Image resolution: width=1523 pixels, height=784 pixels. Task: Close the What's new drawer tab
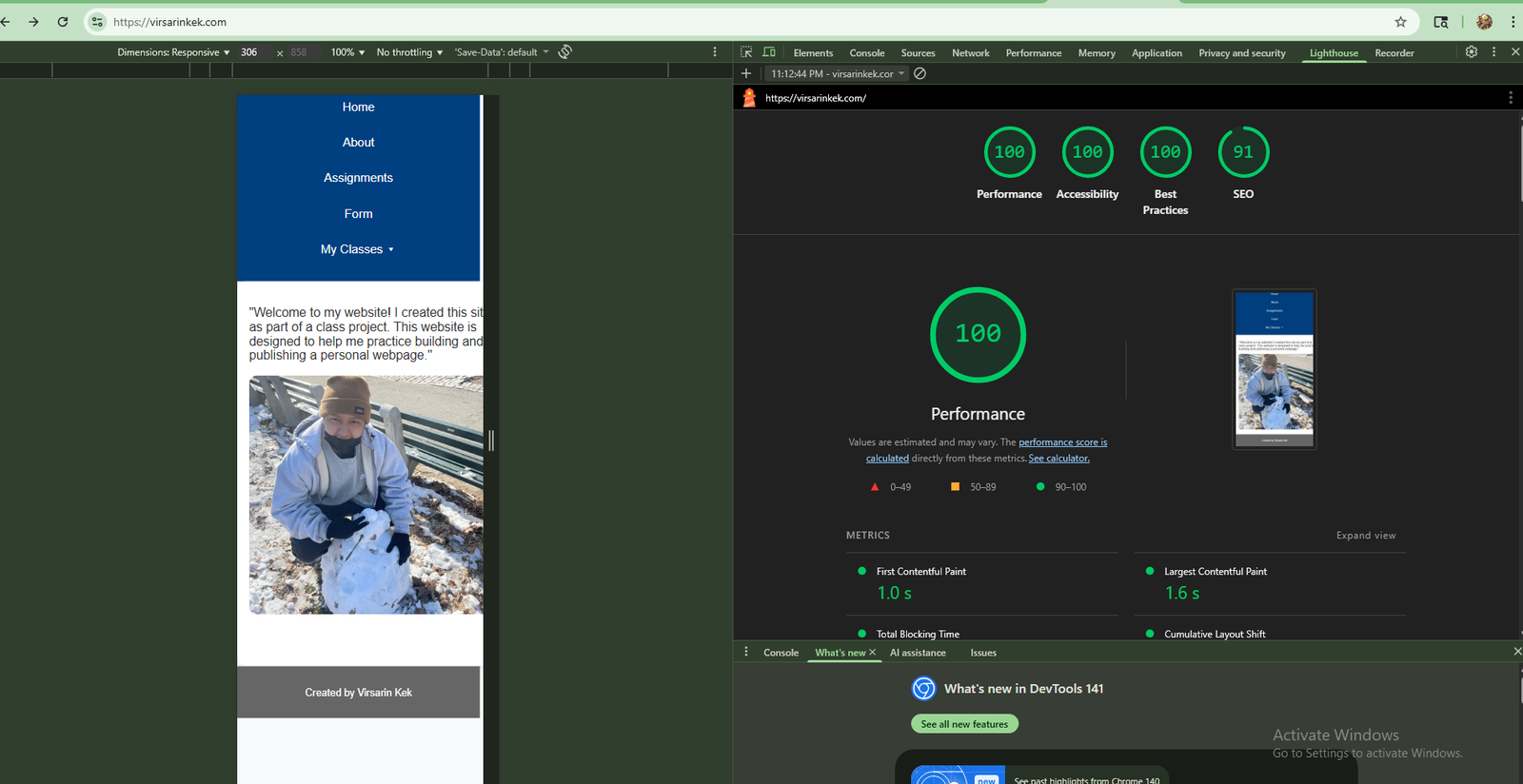tap(872, 653)
